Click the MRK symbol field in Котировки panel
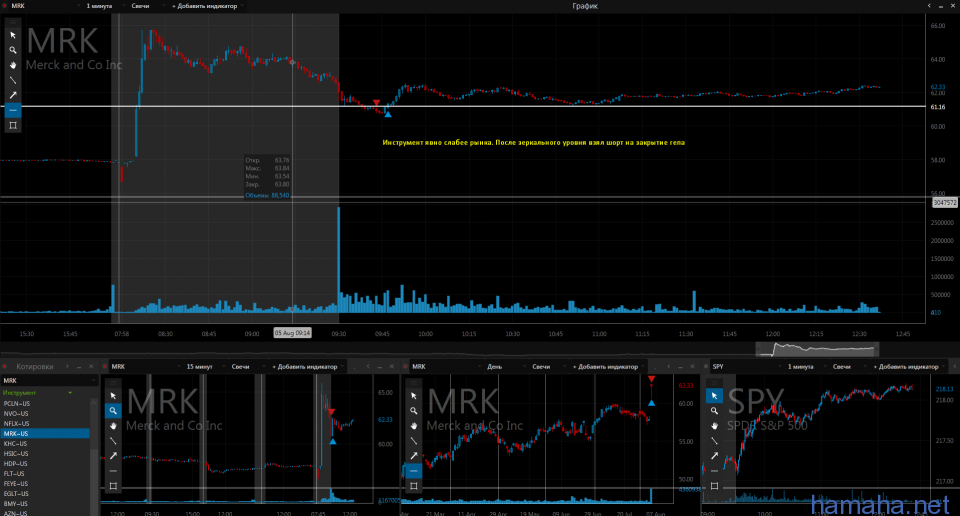This screenshot has height=516, width=960. (49, 381)
